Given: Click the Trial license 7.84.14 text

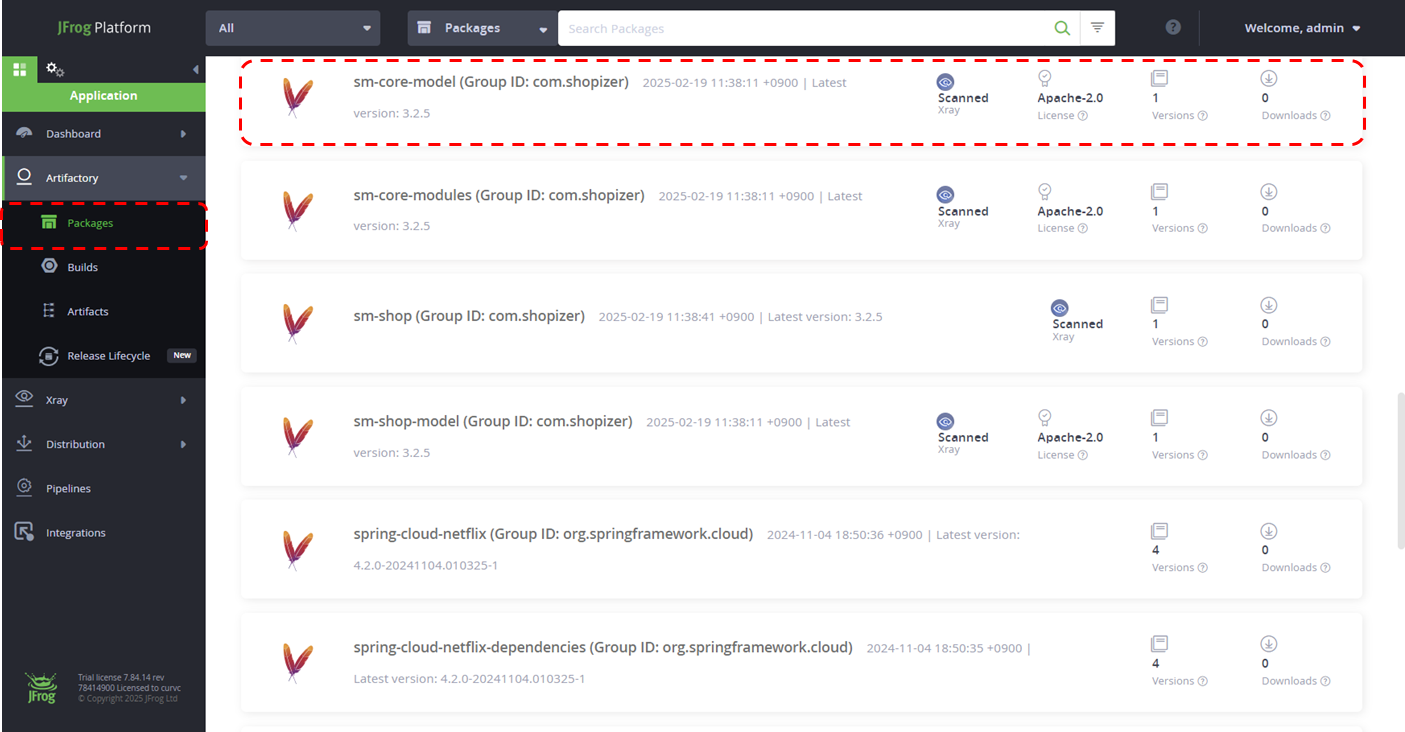Looking at the screenshot, I should pos(121,677).
